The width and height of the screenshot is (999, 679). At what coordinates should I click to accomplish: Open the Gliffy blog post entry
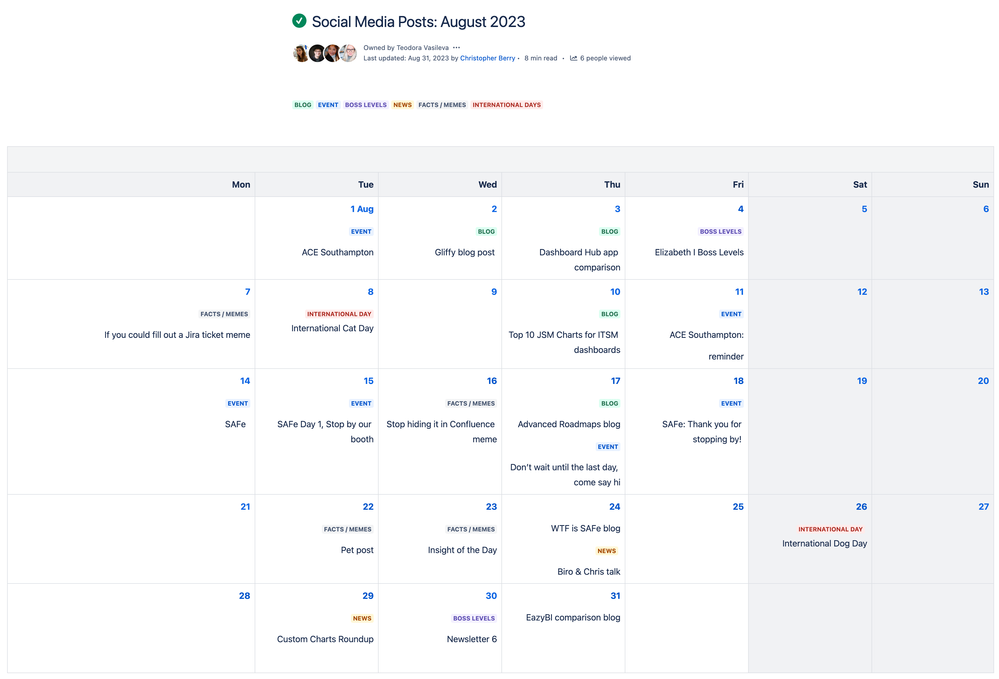(x=464, y=252)
